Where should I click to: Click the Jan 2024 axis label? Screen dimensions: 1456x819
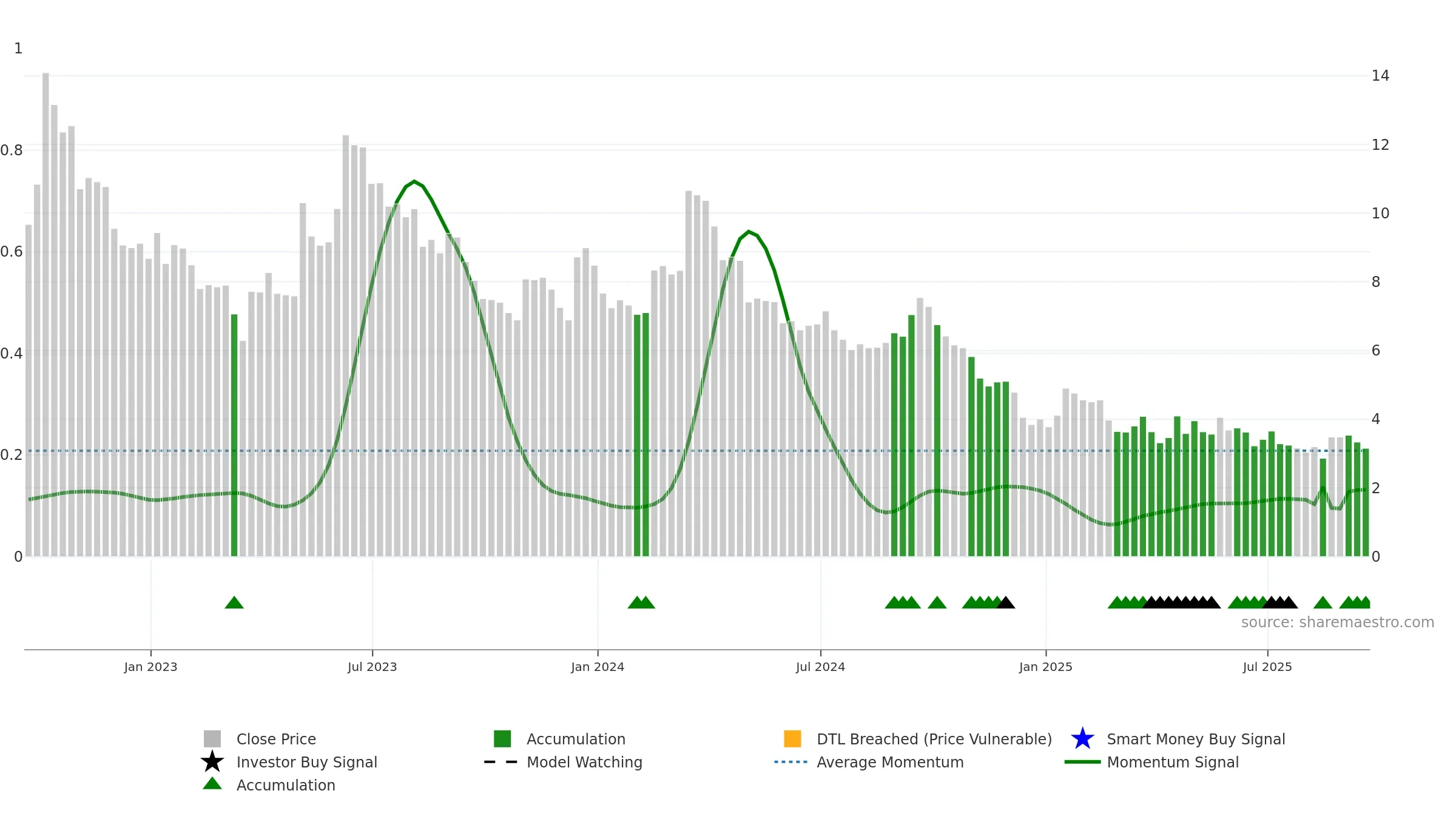(598, 667)
